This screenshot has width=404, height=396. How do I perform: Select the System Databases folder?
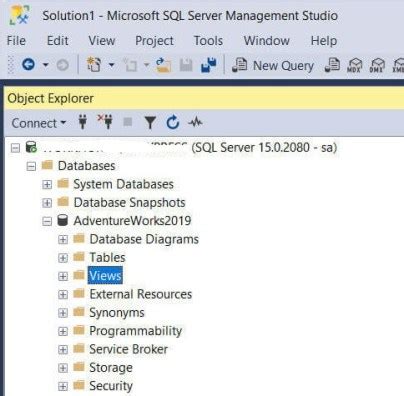click(123, 184)
